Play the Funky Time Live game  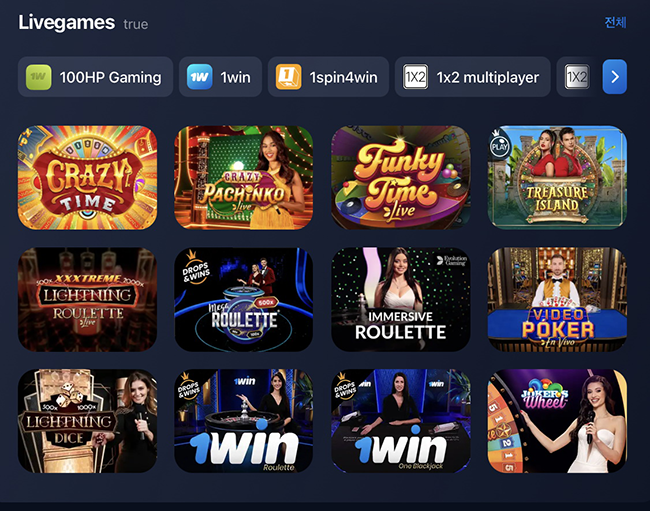pyautogui.click(x=400, y=177)
